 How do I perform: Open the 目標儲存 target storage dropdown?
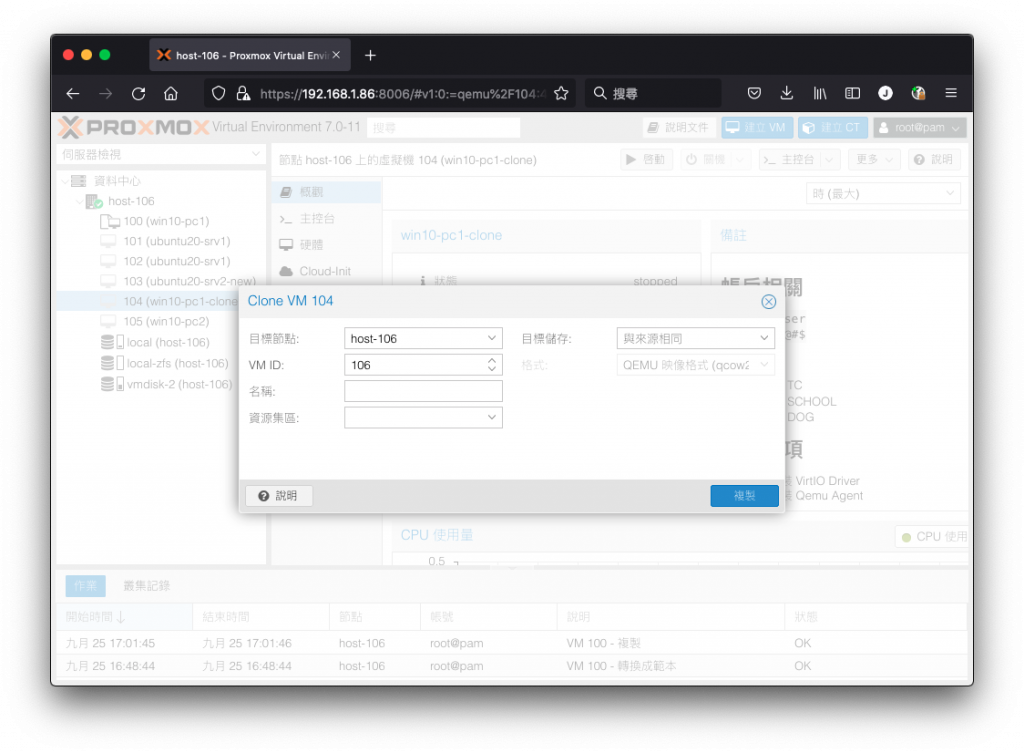[696, 338]
